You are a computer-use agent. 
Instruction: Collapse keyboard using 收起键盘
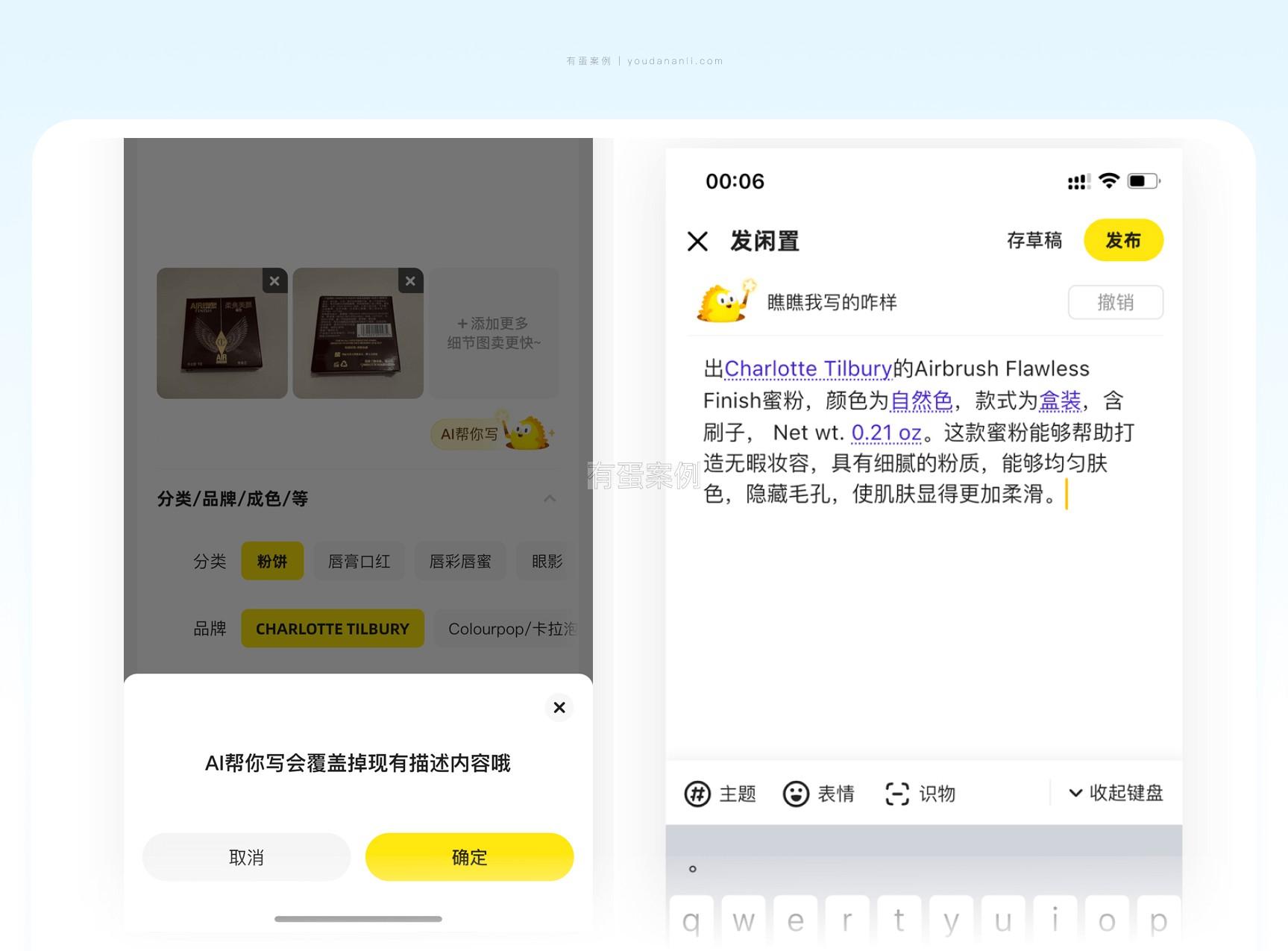(x=1116, y=793)
